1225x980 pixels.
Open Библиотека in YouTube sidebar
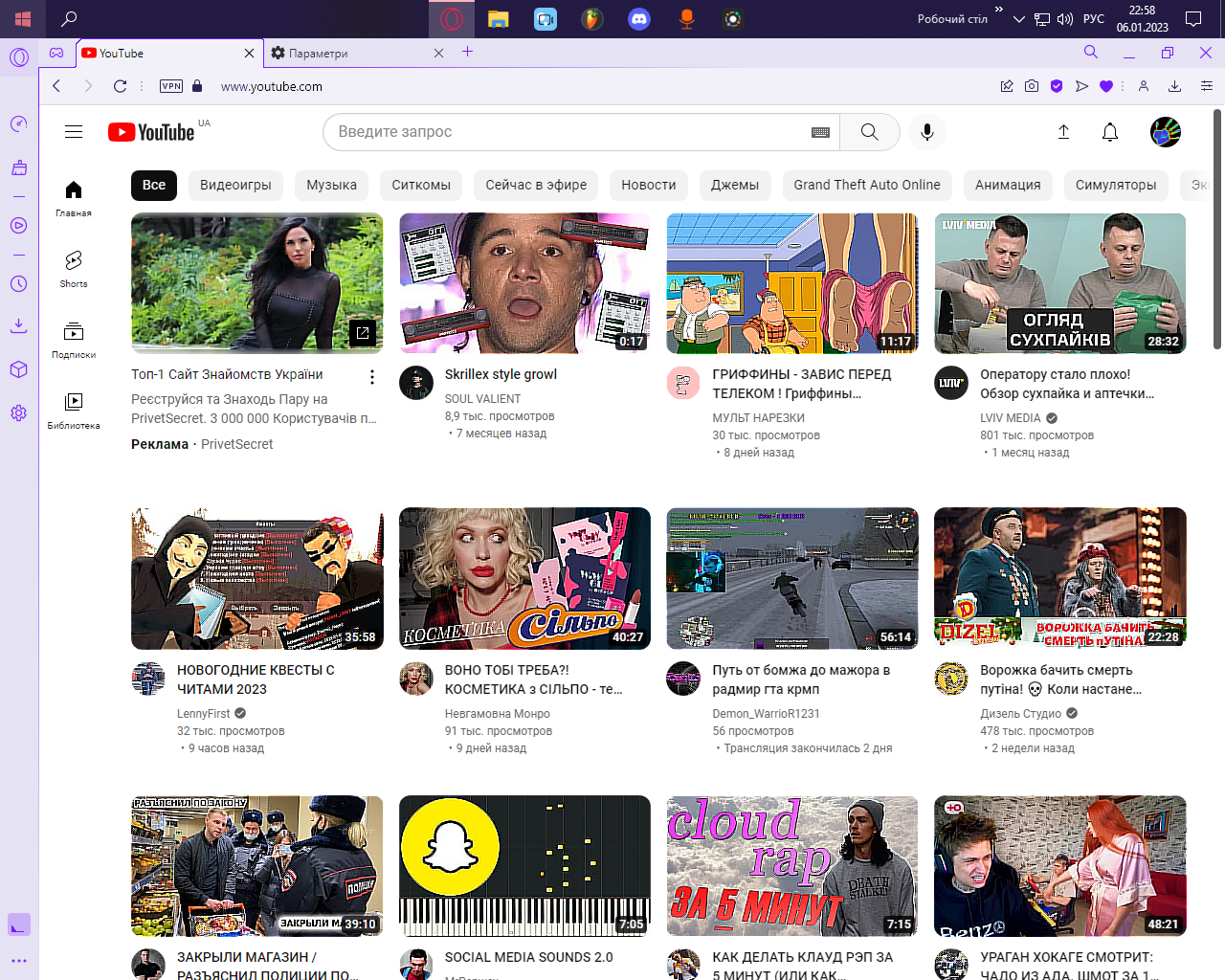[x=74, y=411]
